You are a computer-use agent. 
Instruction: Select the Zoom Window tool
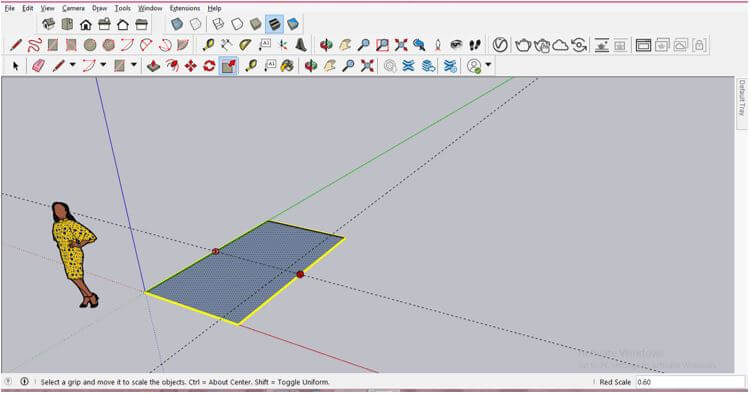coord(382,45)
